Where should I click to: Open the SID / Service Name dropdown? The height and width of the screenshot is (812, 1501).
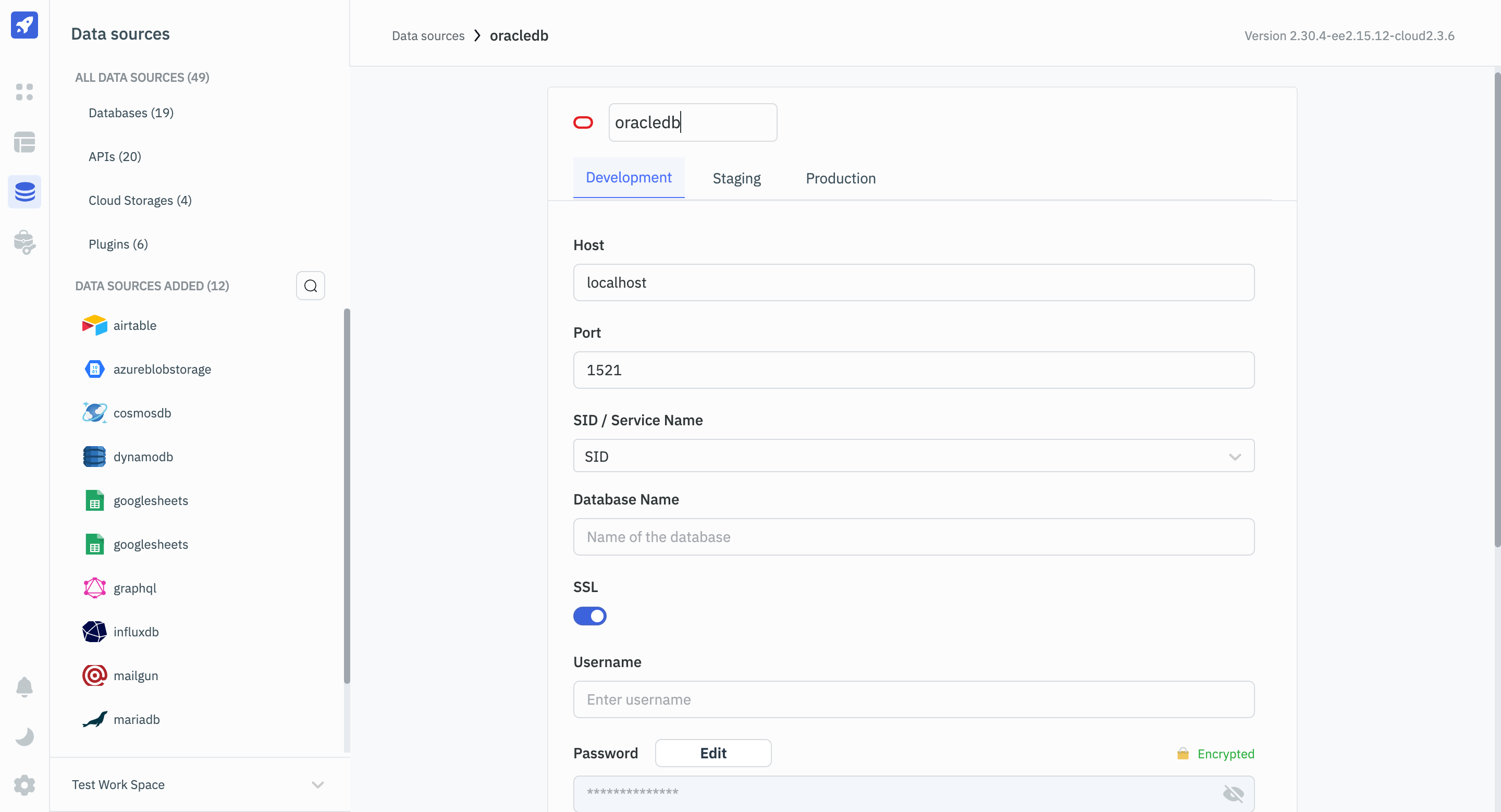913,456
